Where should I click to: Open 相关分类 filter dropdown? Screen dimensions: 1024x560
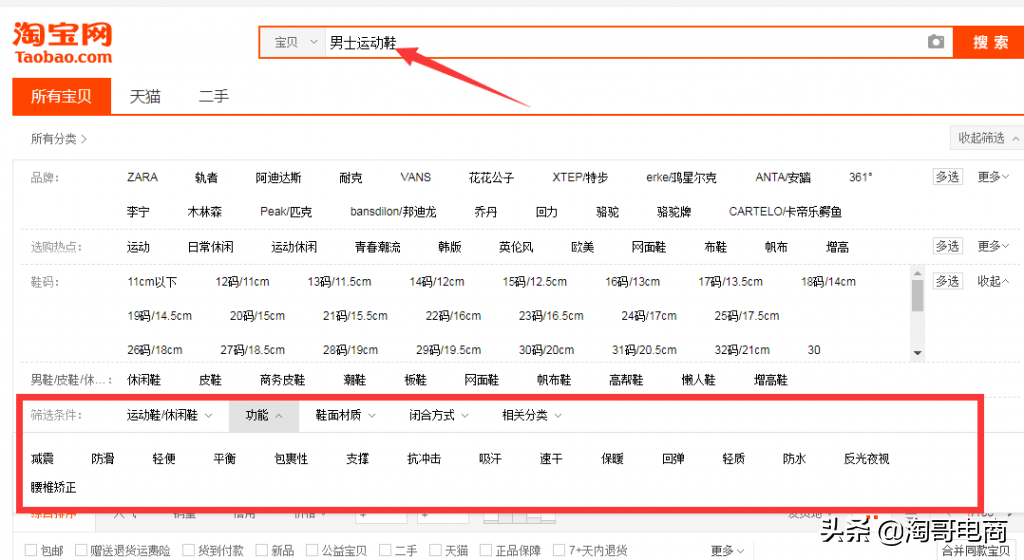[532, 415]
